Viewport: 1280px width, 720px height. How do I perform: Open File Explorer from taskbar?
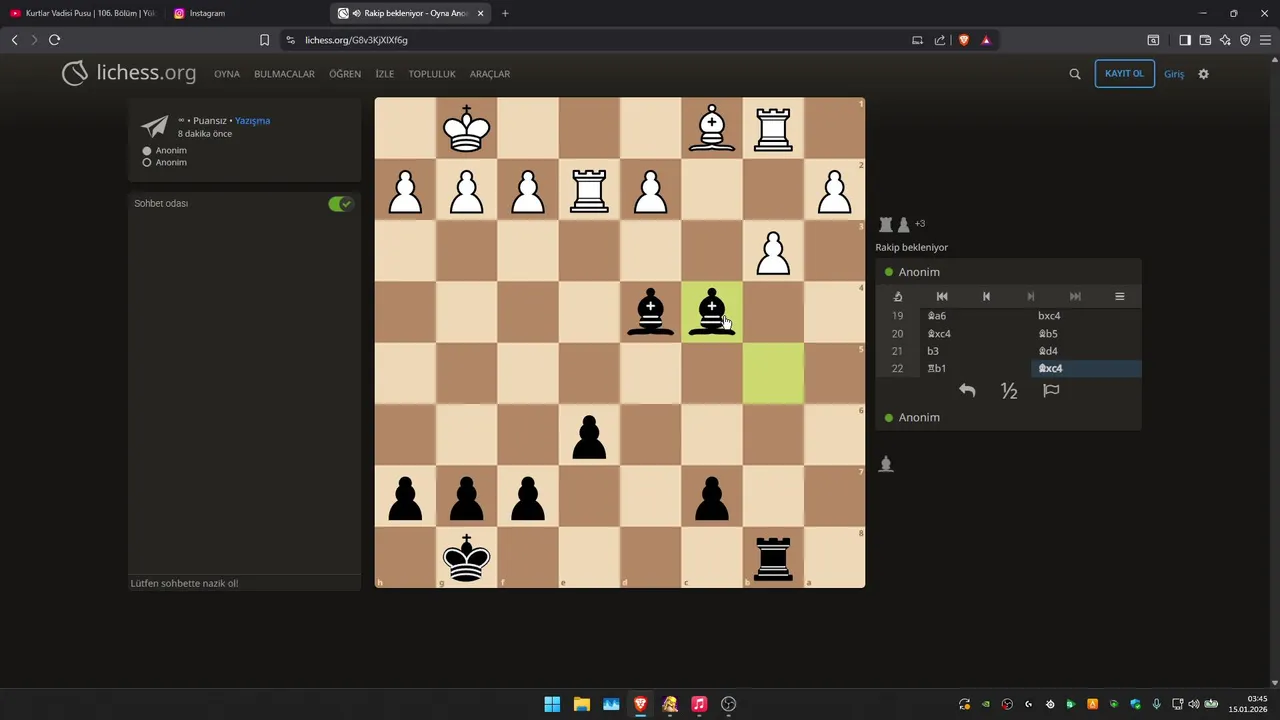click(x=581, y=704)
